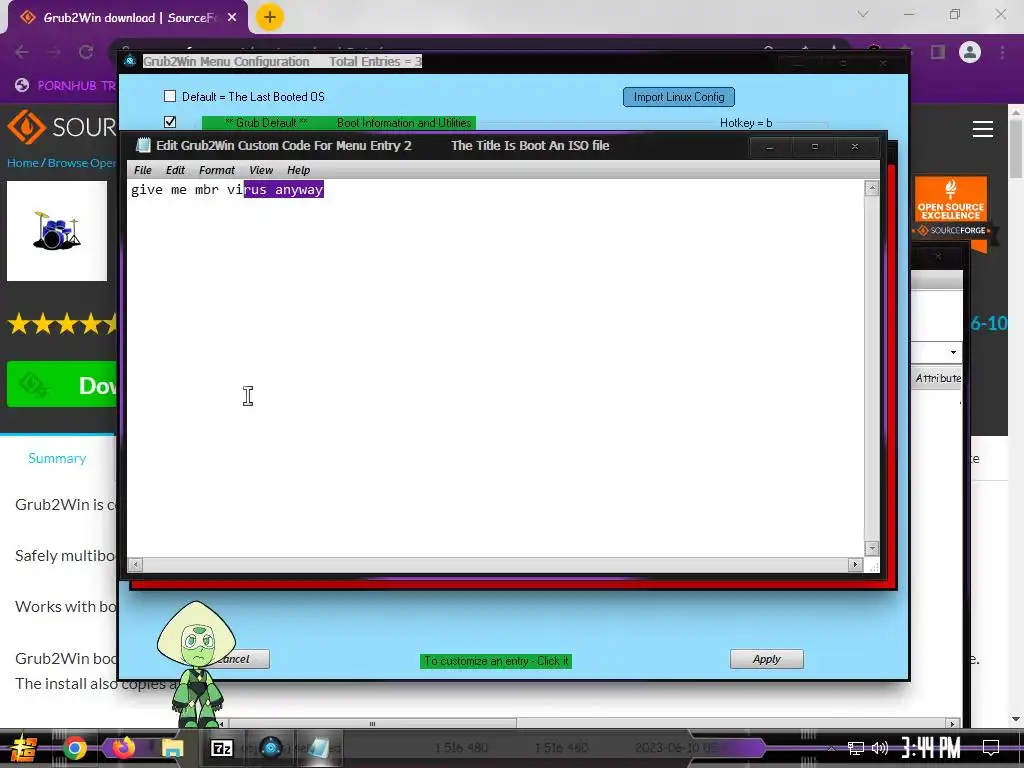Click the browser page vertical scrollbar thumb

1016,148
